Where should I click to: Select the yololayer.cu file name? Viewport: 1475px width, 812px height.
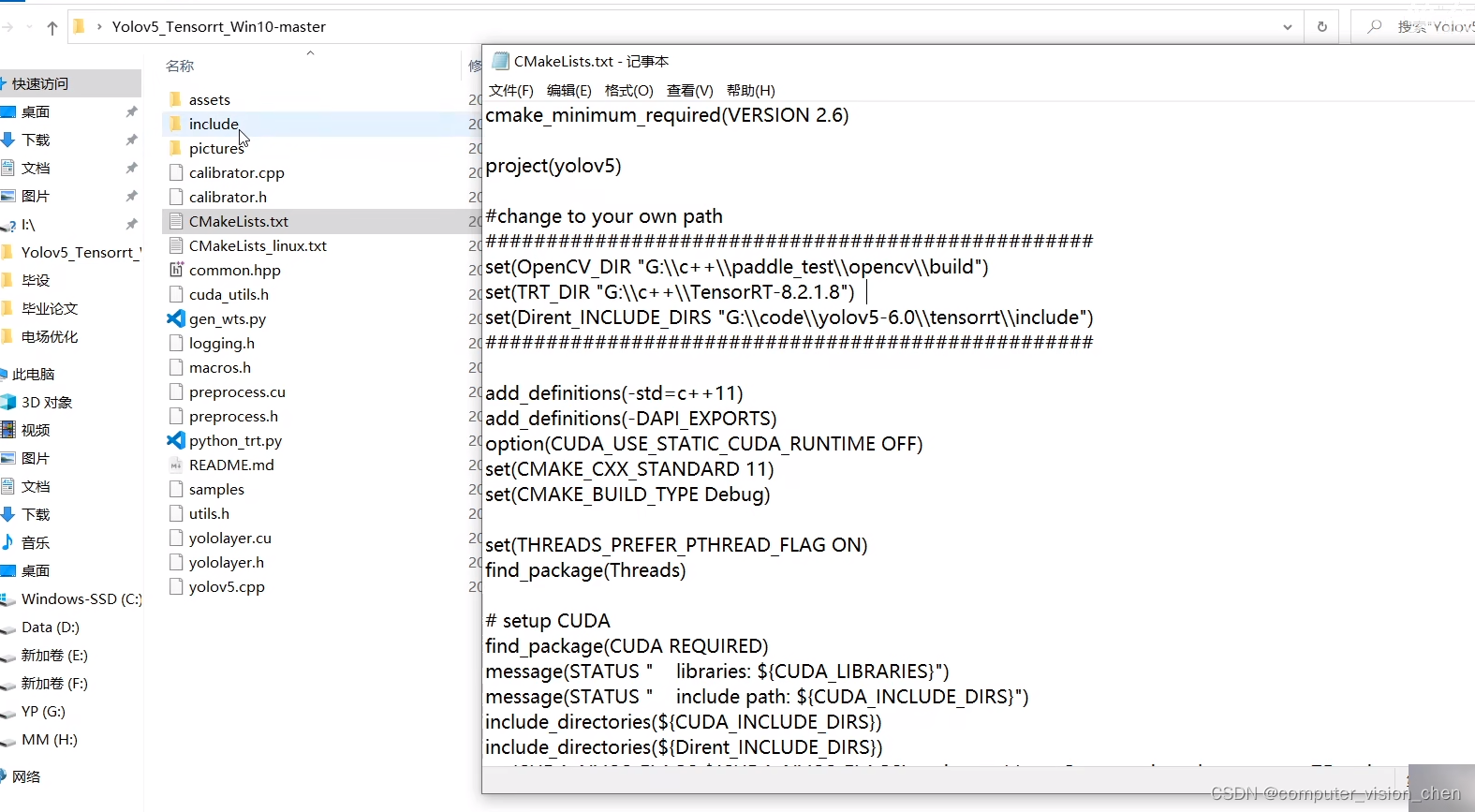[230, 538]
